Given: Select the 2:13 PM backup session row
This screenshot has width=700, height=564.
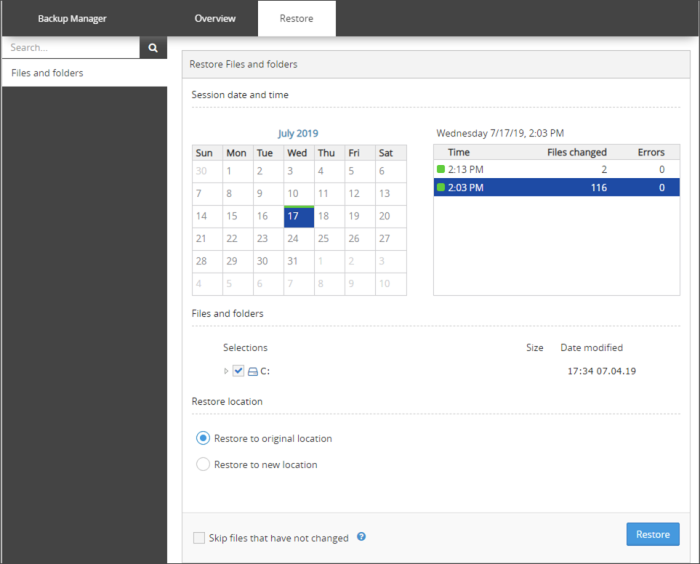Looking at the screenshot, I should point(555,169).
